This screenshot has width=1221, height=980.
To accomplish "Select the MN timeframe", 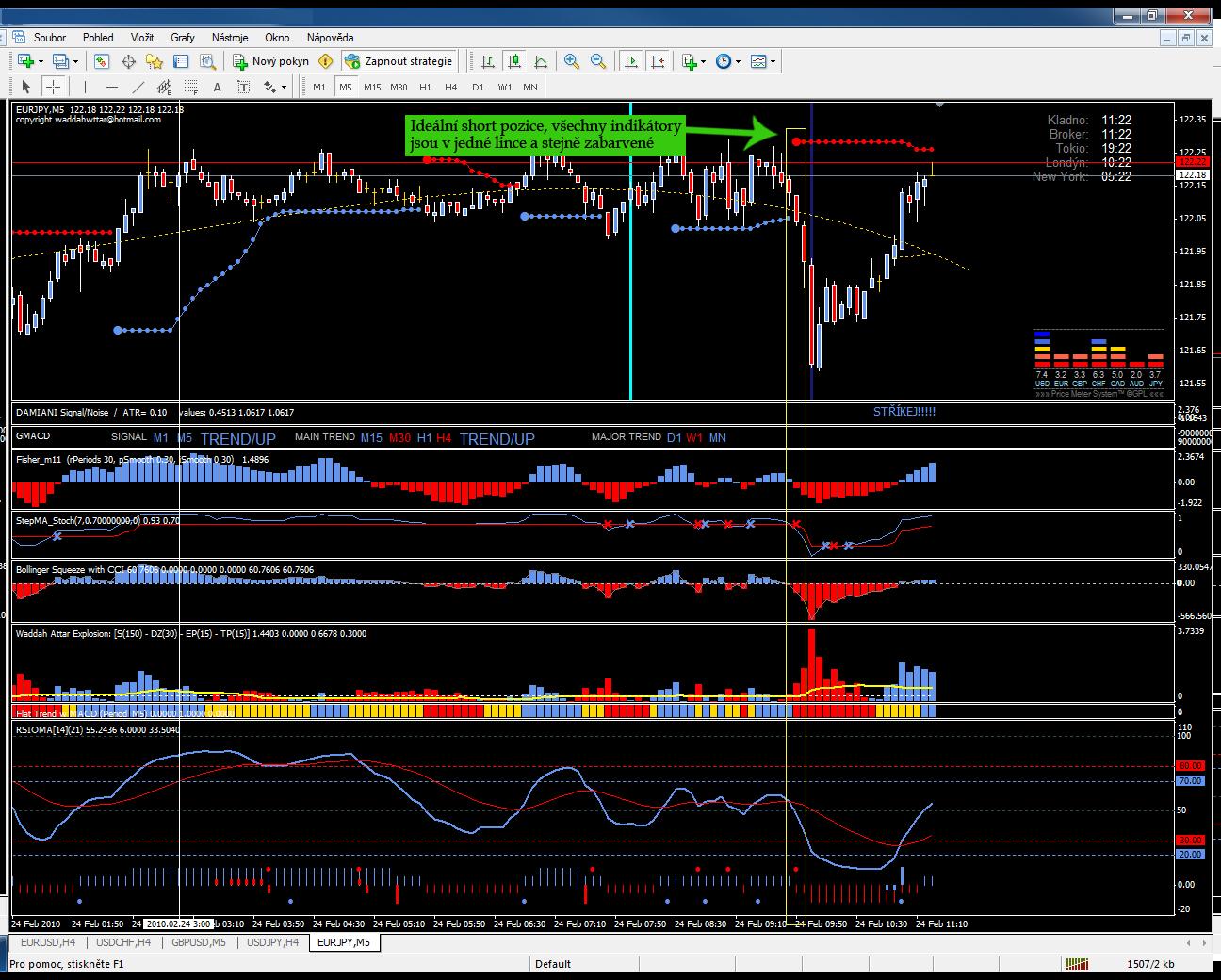I will (530, 87).
